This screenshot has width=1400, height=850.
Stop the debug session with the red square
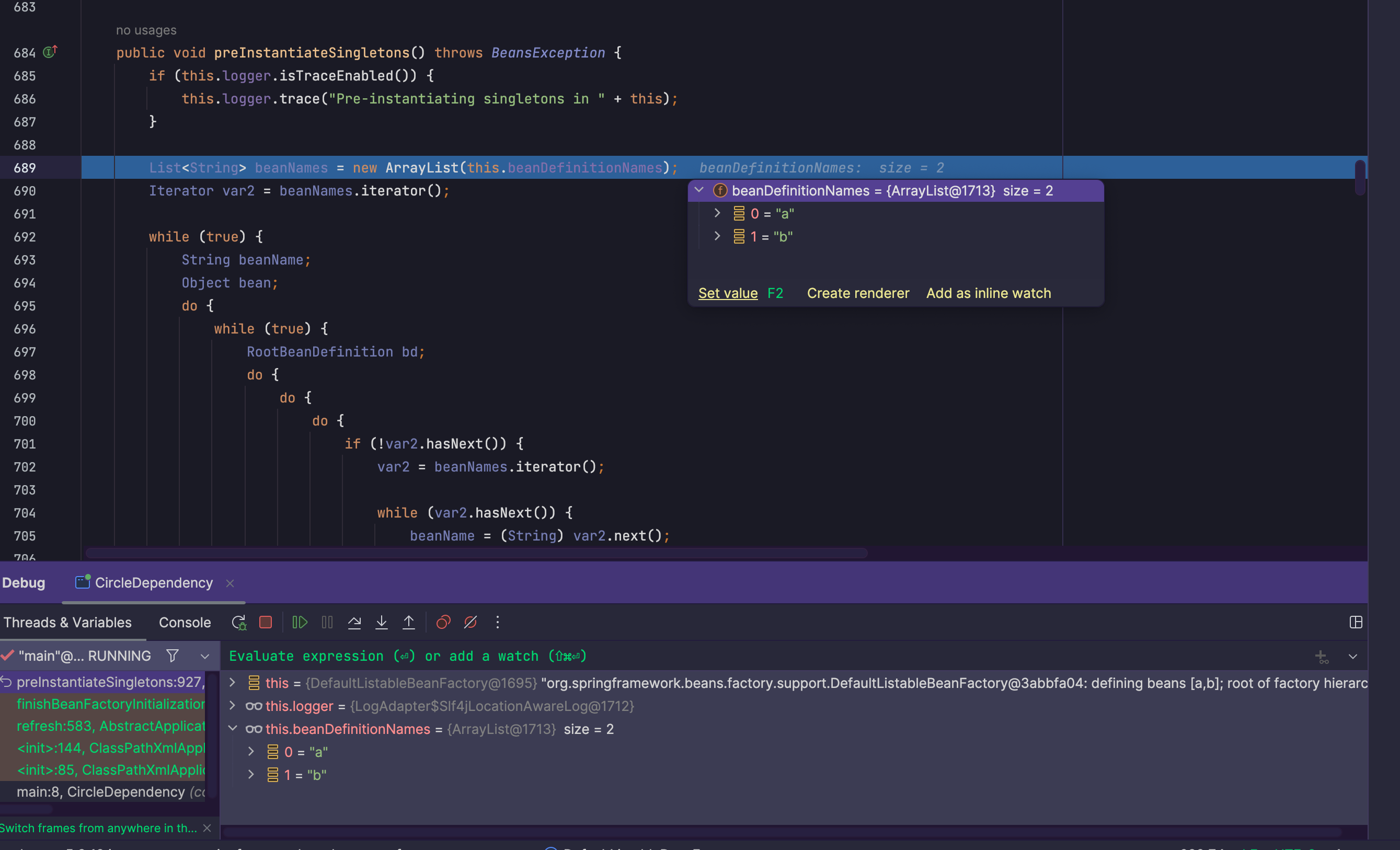click(x=266, y=622)
